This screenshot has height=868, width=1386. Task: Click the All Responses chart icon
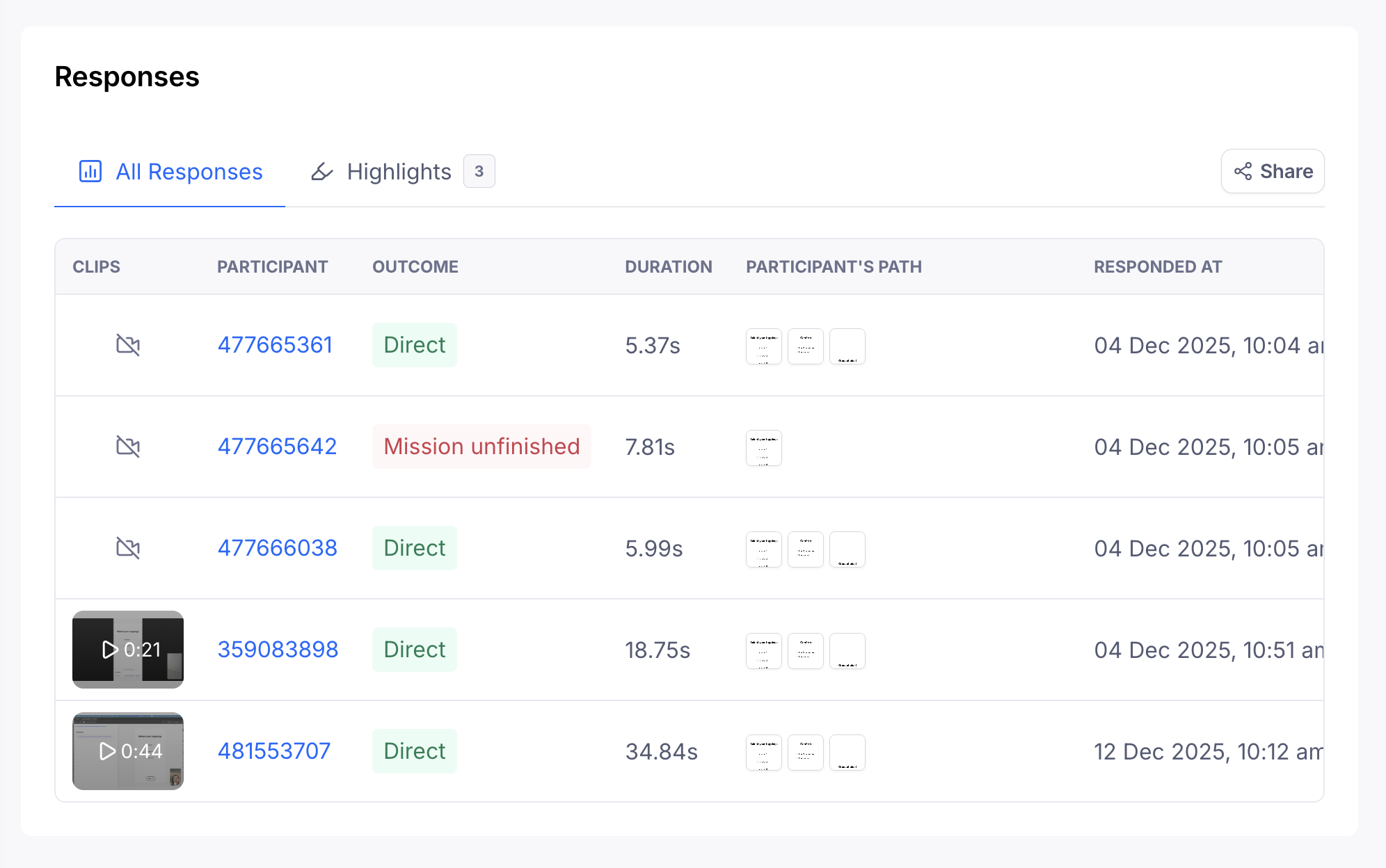click(90, 171)
